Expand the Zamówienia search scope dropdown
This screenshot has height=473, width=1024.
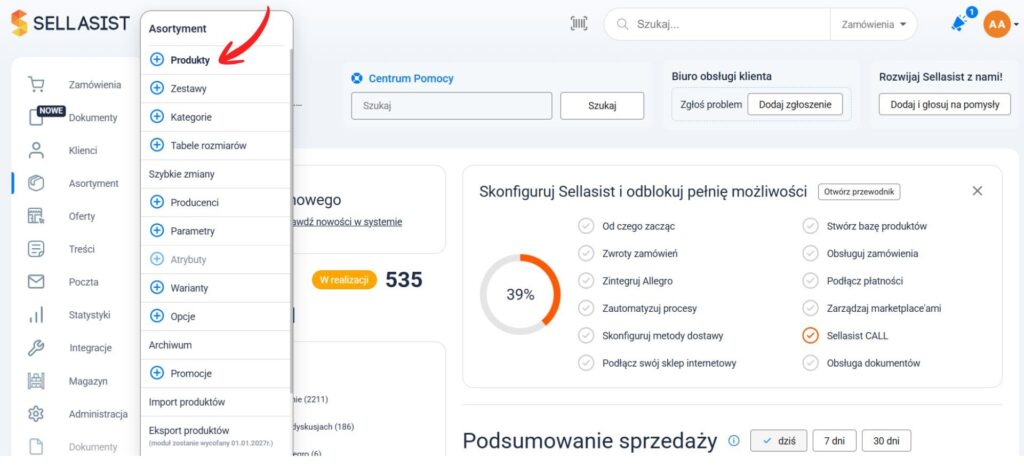874,24
